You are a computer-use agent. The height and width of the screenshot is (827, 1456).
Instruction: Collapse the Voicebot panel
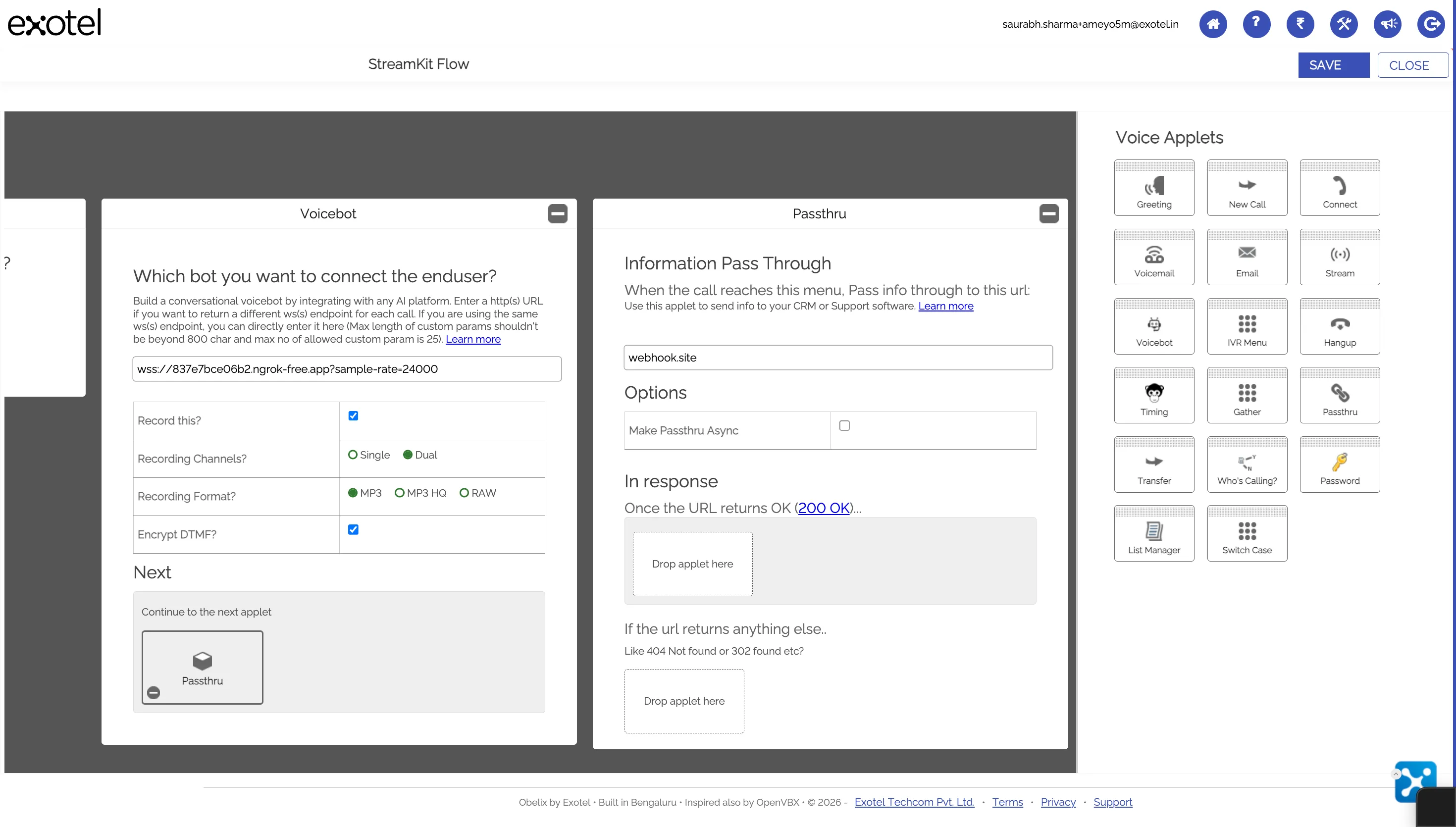(558, 213)
